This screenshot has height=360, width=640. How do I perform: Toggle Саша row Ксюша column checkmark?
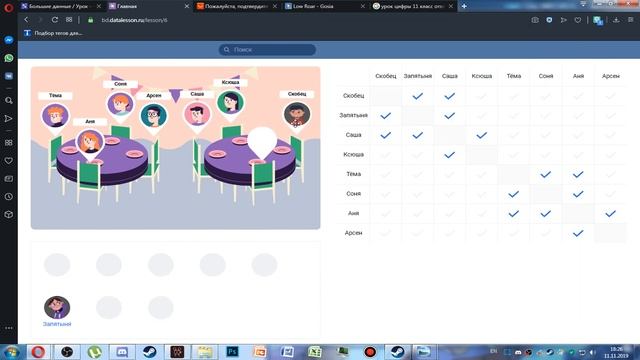click(482, 135)
